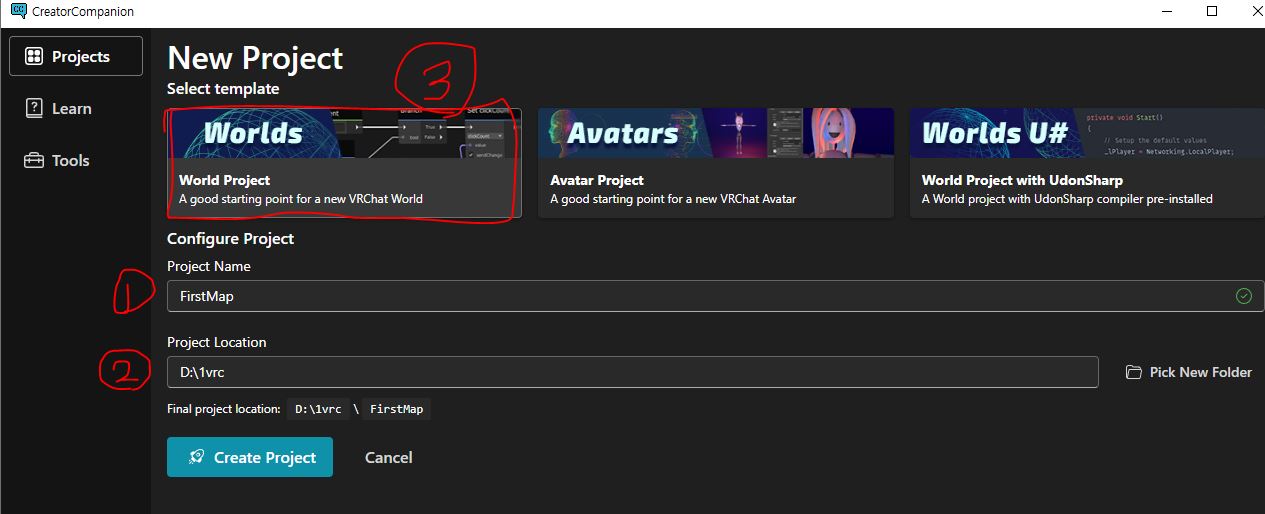Maximize the CreatorCompanion window
This screenshot has width=1265, height=514.
(x=1212, y=11)
